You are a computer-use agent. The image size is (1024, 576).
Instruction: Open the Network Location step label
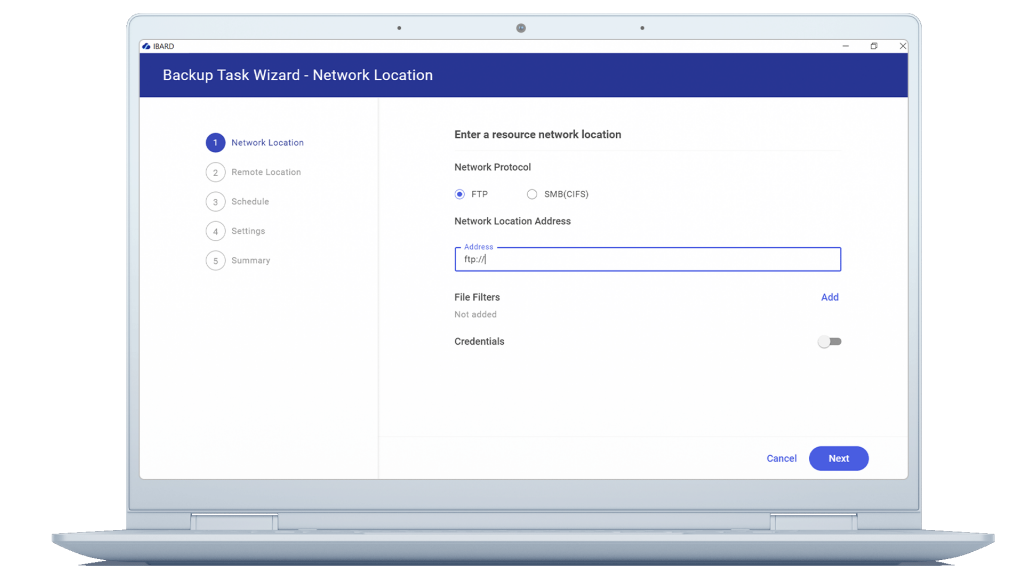pyautogui.click(x=267, y=142)
